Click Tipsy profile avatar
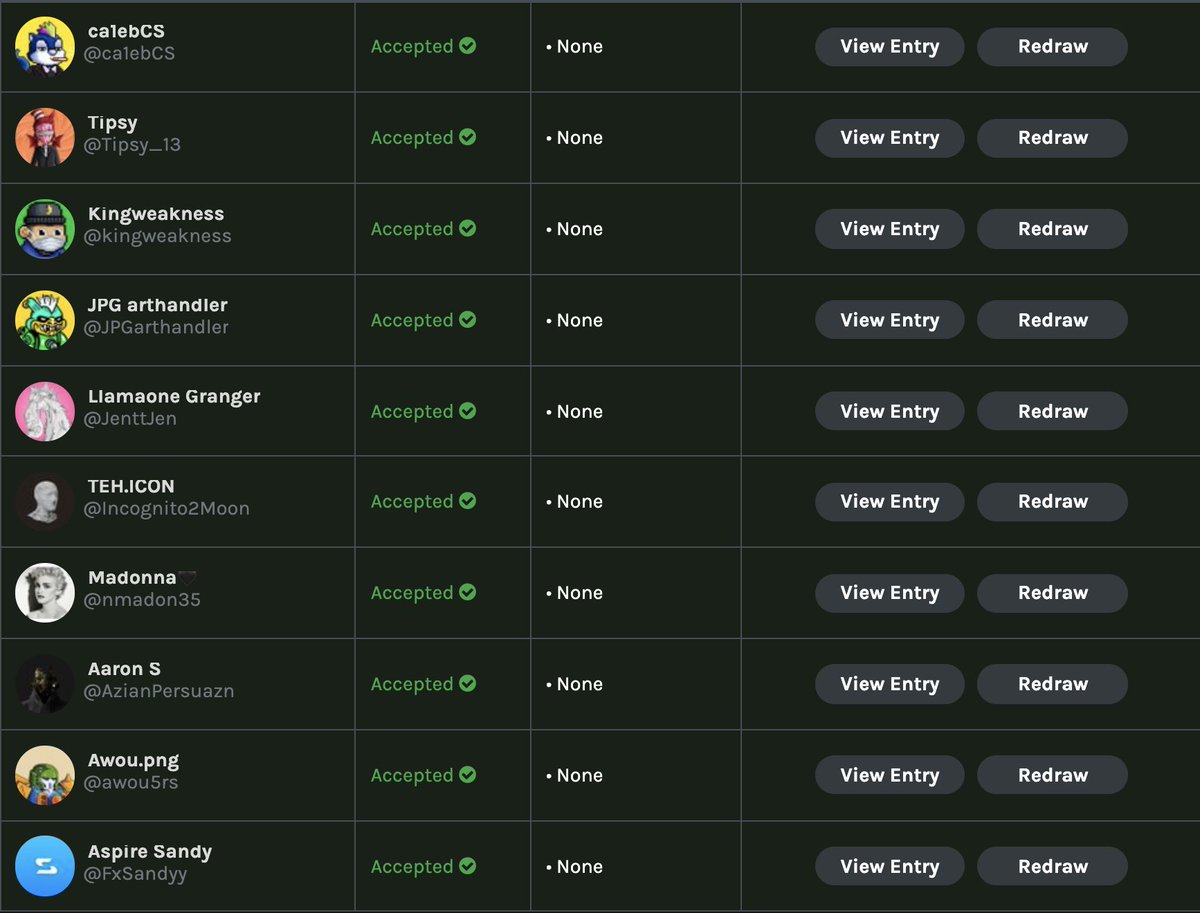This screenshot has width=1200, height=913. coord(45,137)
